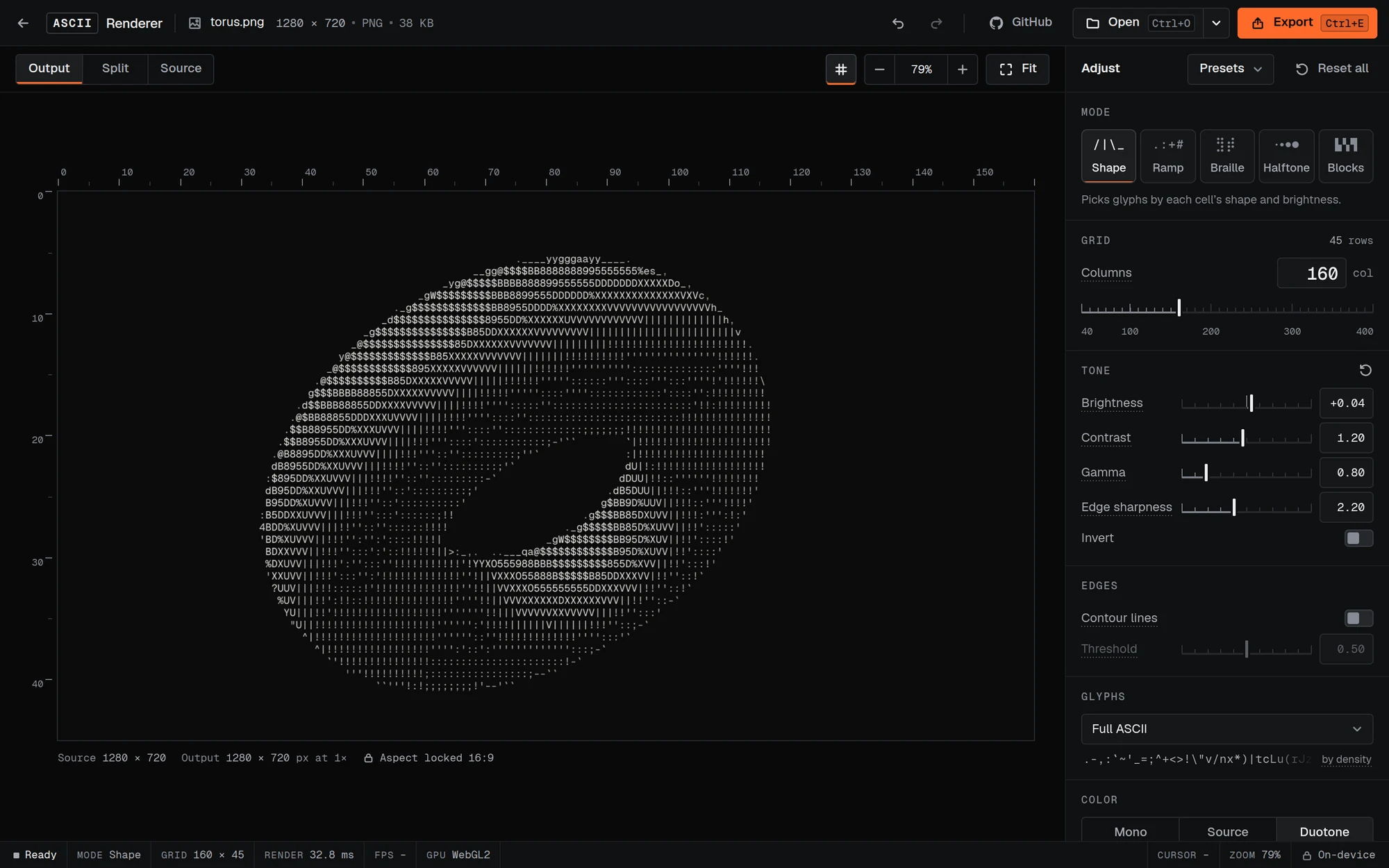The height and width of the screenshot is (868, 1389).
Task: Zoom out with the minus button
Action: pyautogui.click(x=879, y=69)
